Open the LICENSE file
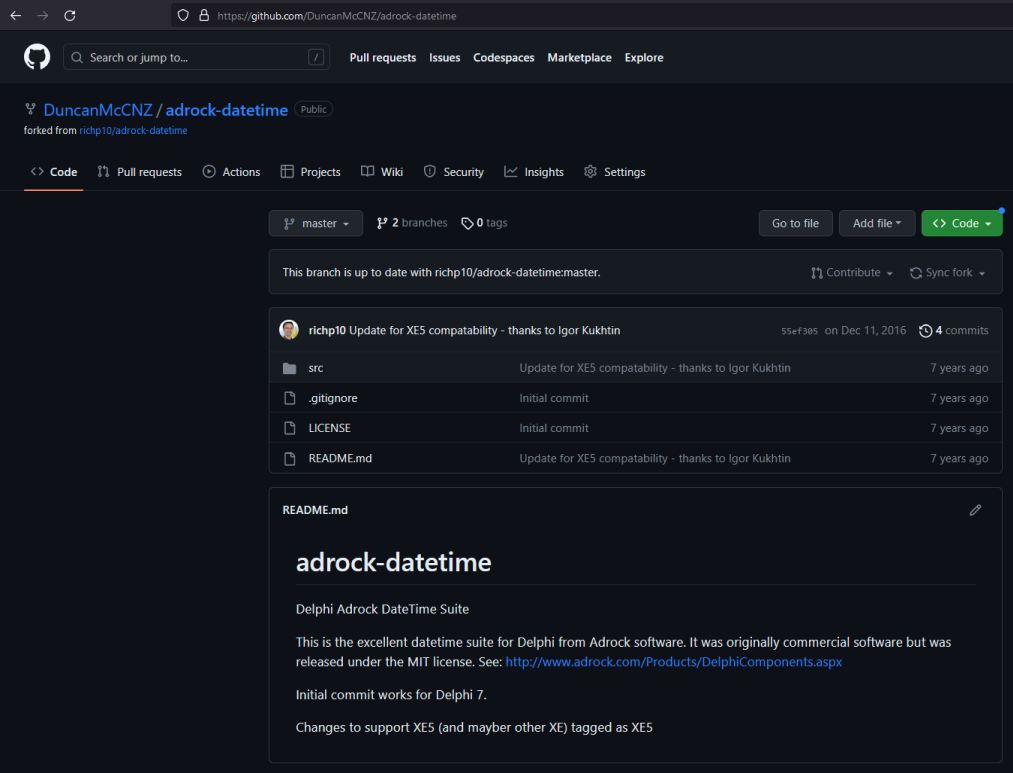 [x=329, y=428]
